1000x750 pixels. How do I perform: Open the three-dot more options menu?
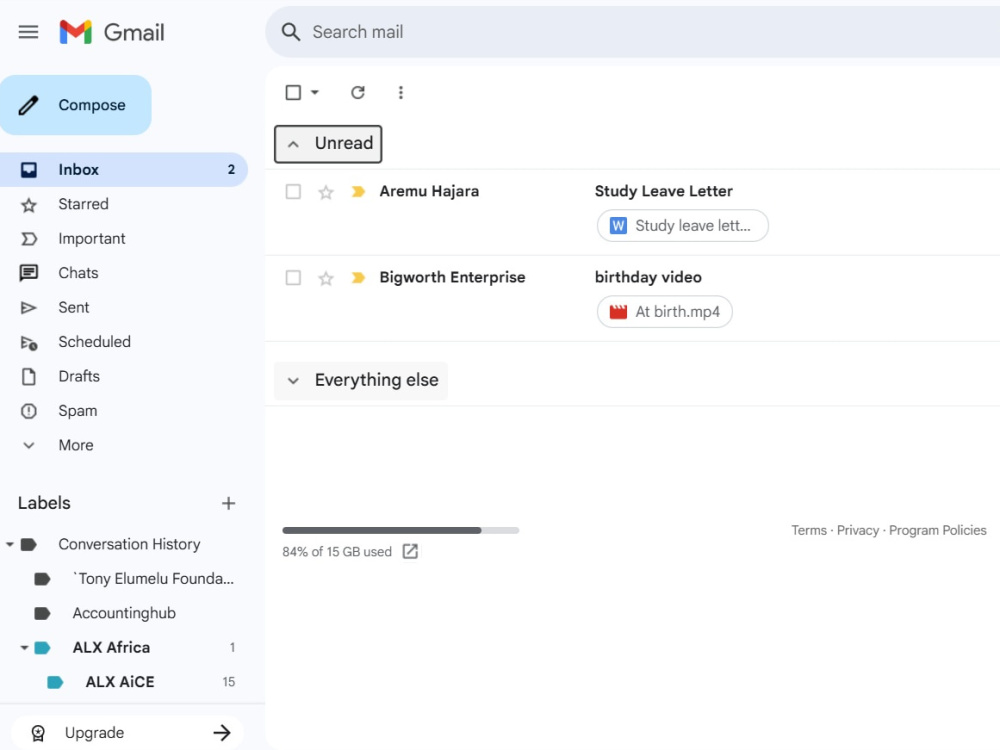tap(401, 92)
